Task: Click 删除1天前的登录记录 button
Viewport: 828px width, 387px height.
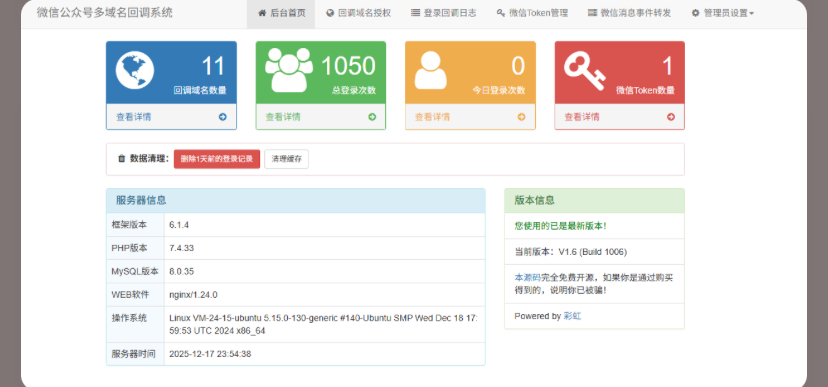Action: 217,159
